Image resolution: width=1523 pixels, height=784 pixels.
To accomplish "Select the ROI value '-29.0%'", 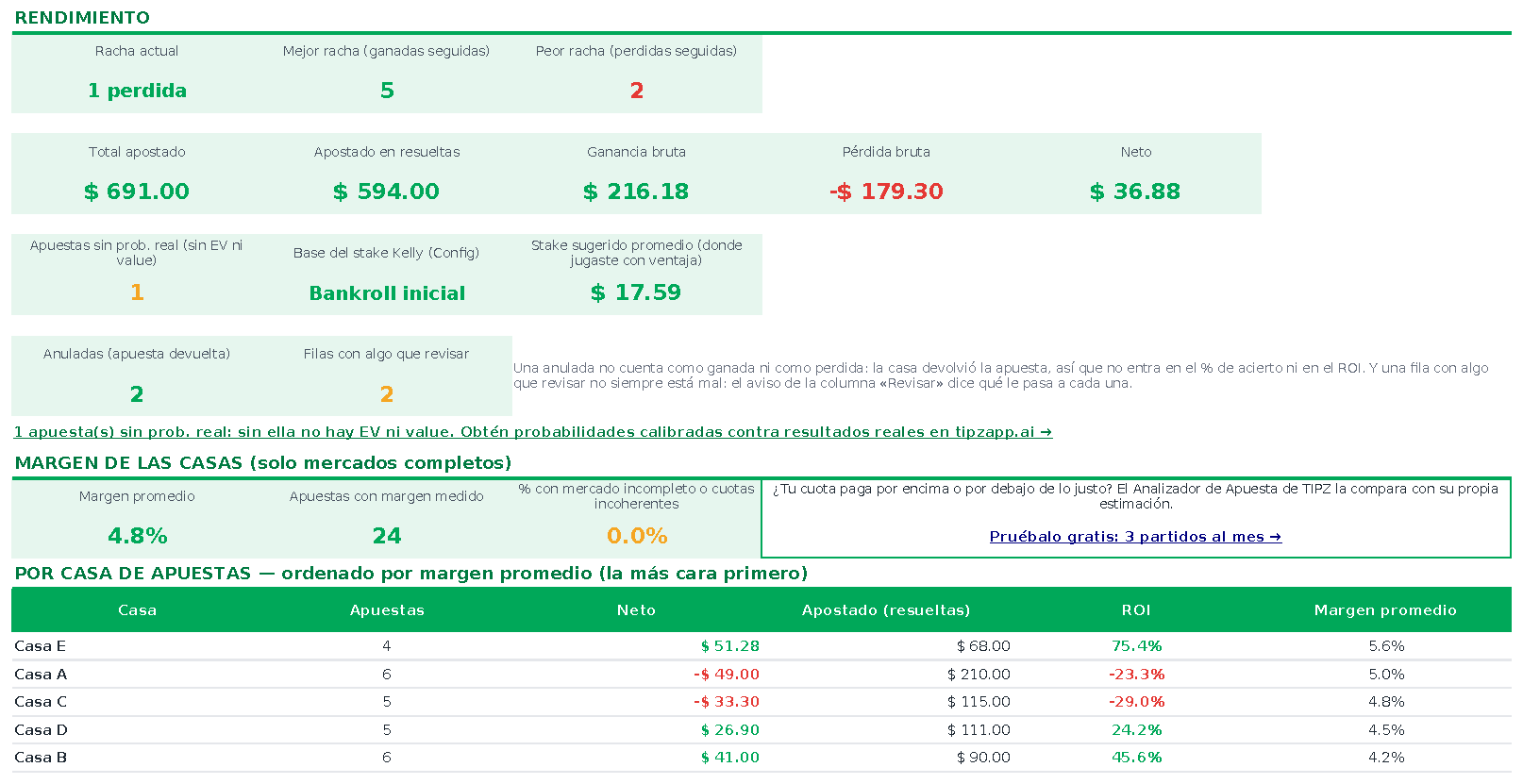I will click(x=1136, y=702).
